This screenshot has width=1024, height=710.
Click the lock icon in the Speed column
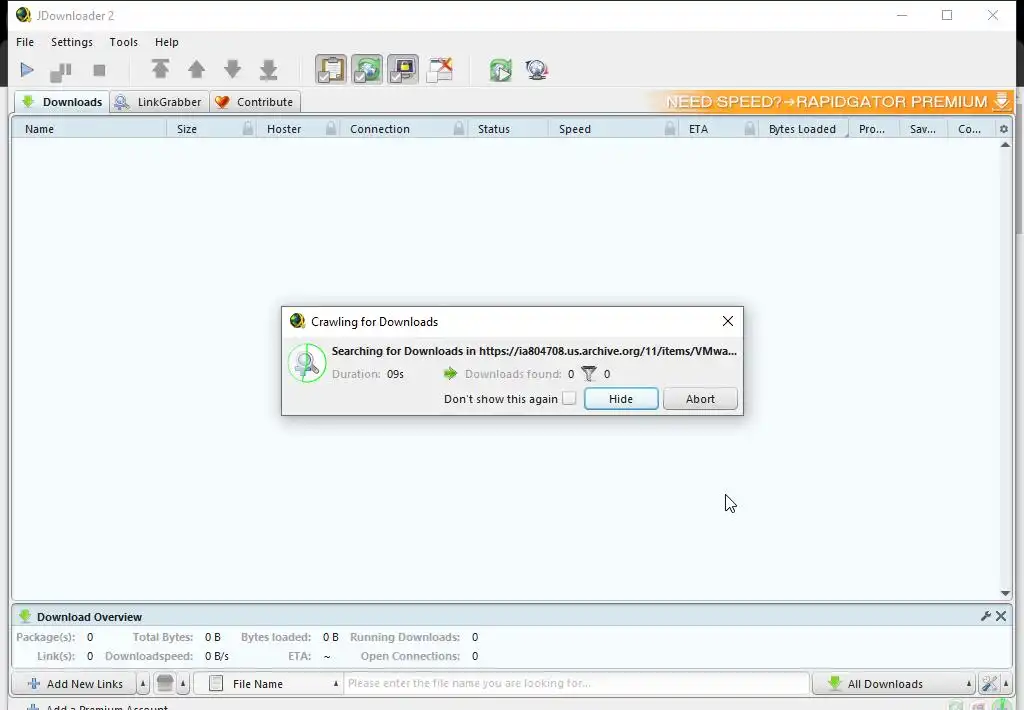(x=670, y=129)
